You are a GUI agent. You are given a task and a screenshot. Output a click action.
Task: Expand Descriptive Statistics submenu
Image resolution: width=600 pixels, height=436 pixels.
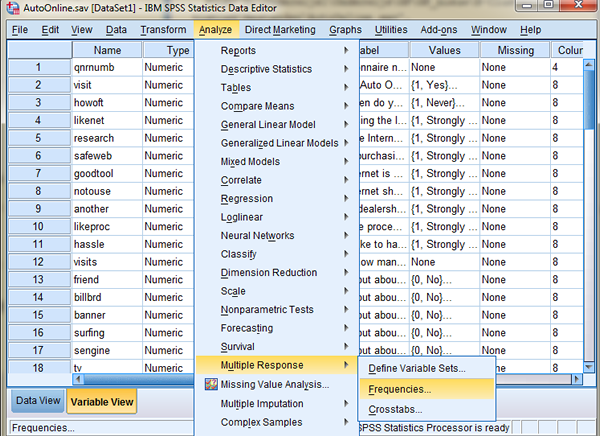[277, 69]
